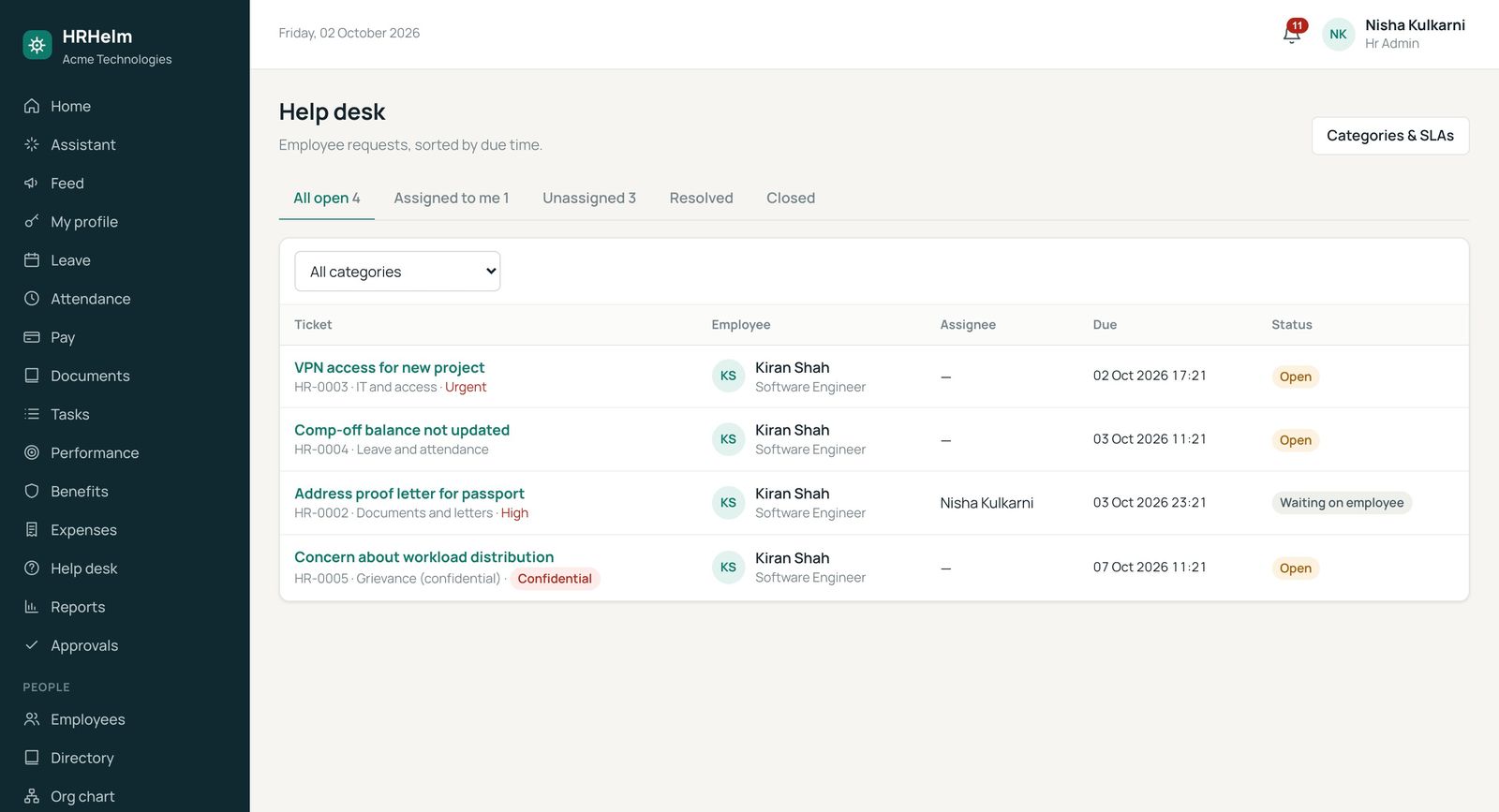Click assignee Nisha Kulkarni in ticket table
Viewport: 1499px width, 812px height.
point(987,503)
